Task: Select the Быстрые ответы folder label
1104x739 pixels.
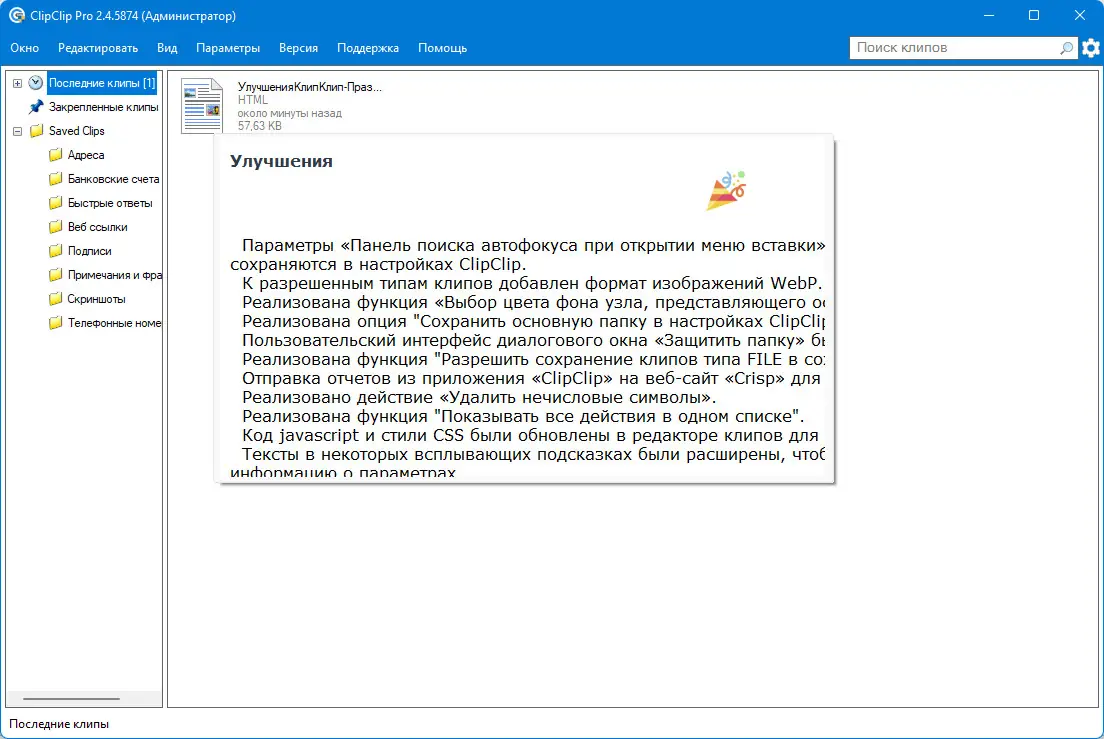Action: tap(110, 203)
